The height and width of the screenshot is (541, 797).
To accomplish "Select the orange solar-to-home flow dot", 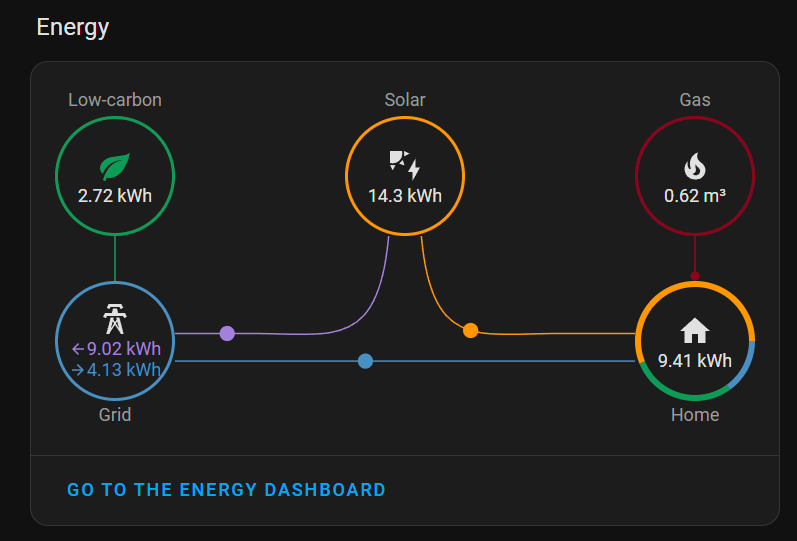I will (470, 330).
